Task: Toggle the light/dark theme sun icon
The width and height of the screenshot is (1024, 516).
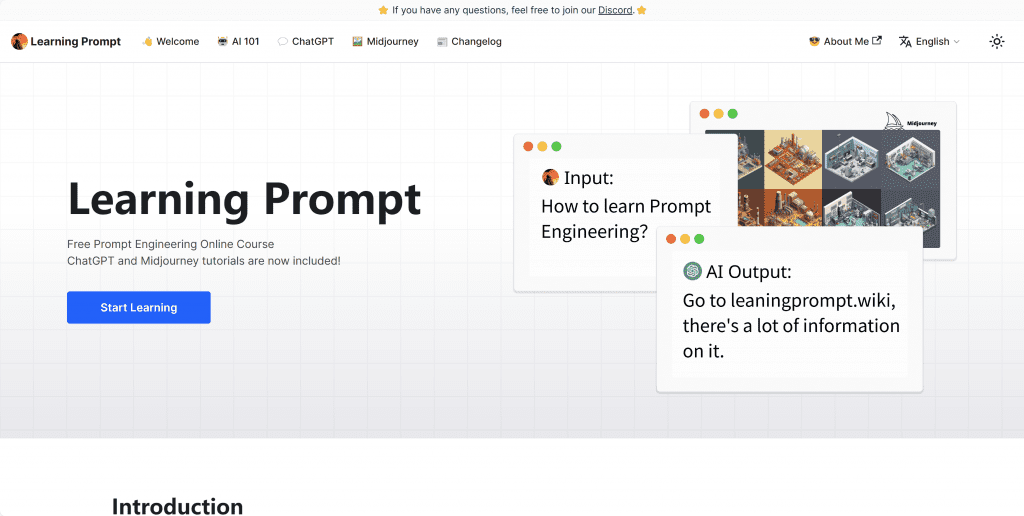Action: [996, 41]
